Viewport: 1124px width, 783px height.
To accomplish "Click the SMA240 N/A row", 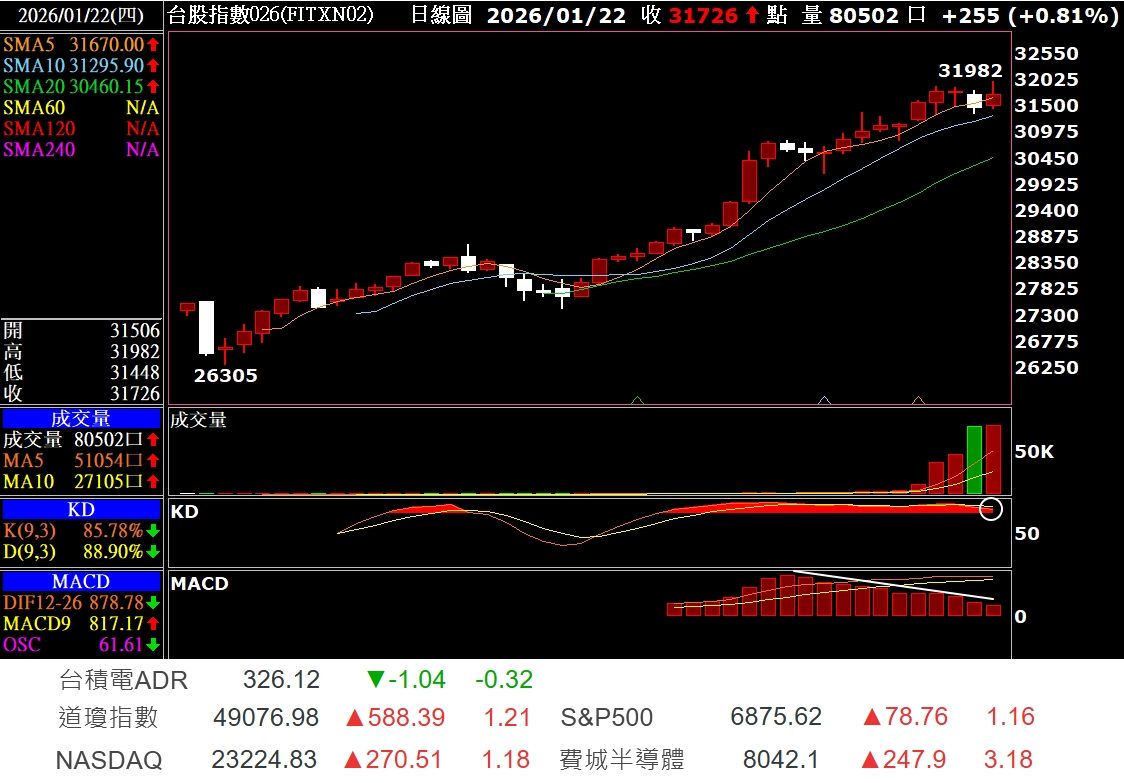I will [81, 149].
